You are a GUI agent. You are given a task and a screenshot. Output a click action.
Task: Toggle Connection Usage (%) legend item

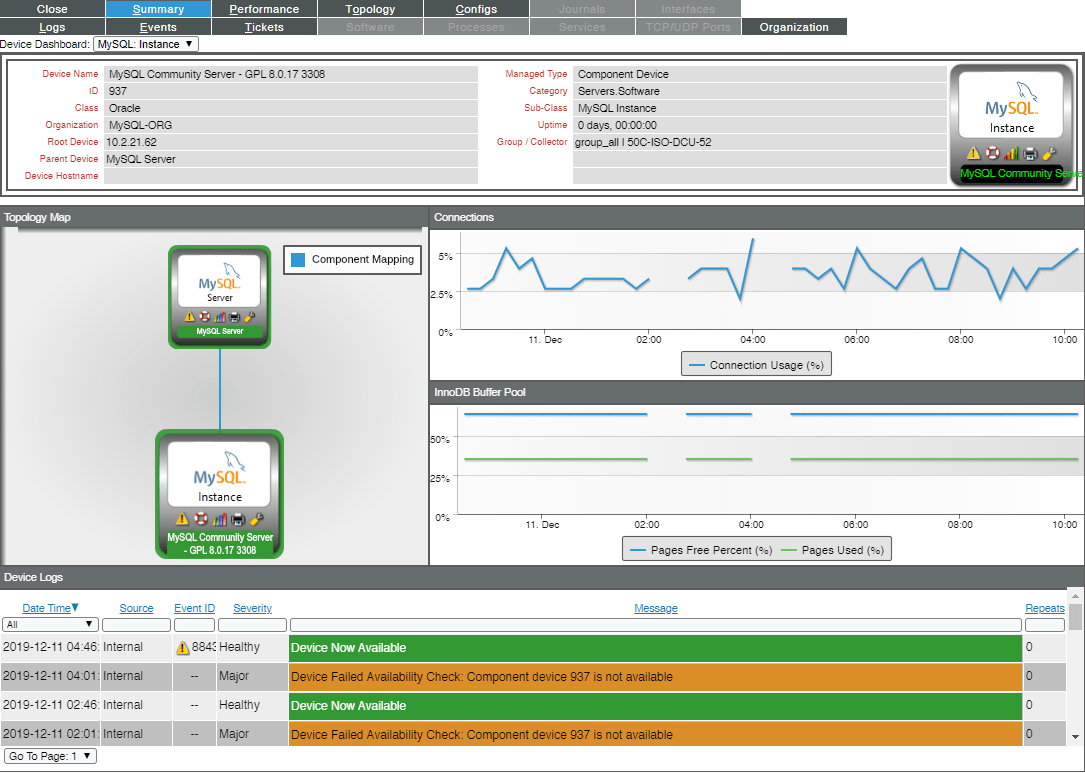(x=756, y=365)
